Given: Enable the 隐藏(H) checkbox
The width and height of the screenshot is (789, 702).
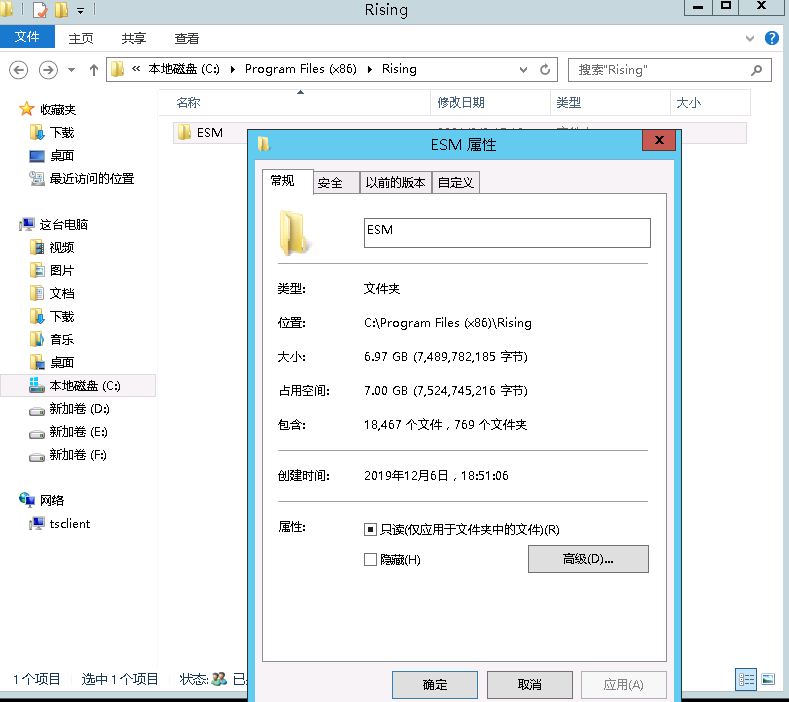Looking at the screenshot, I should [x=370, y=560].
